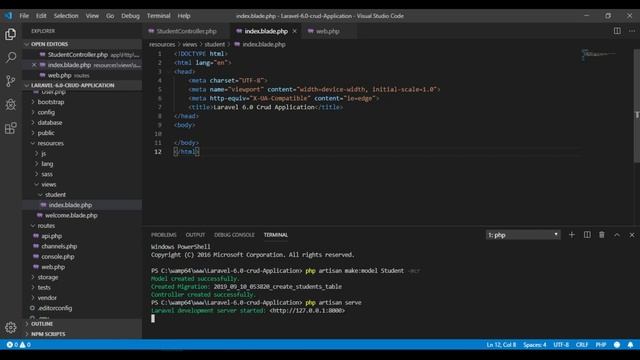This screenshot has width=640, height=360.
Task: Open channels.php in routes folder
Action: (x=59, y=246)
